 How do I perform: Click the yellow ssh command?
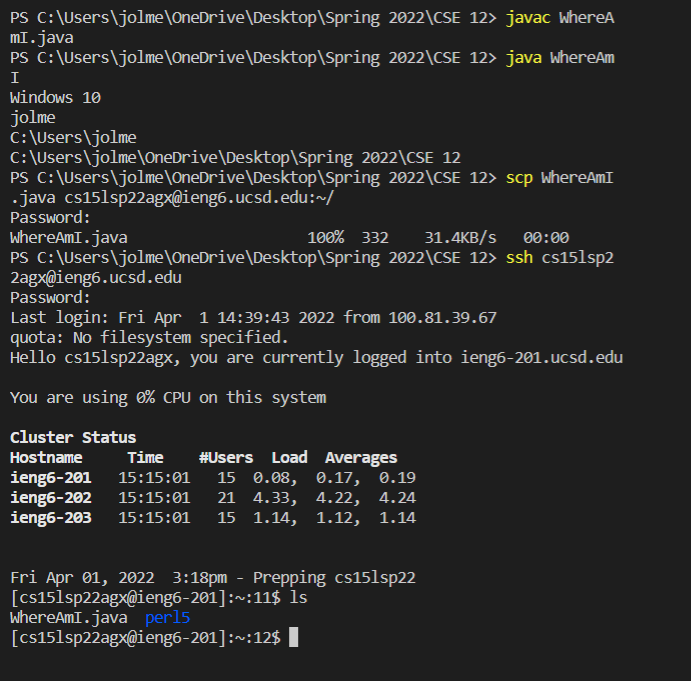(519, 257)
